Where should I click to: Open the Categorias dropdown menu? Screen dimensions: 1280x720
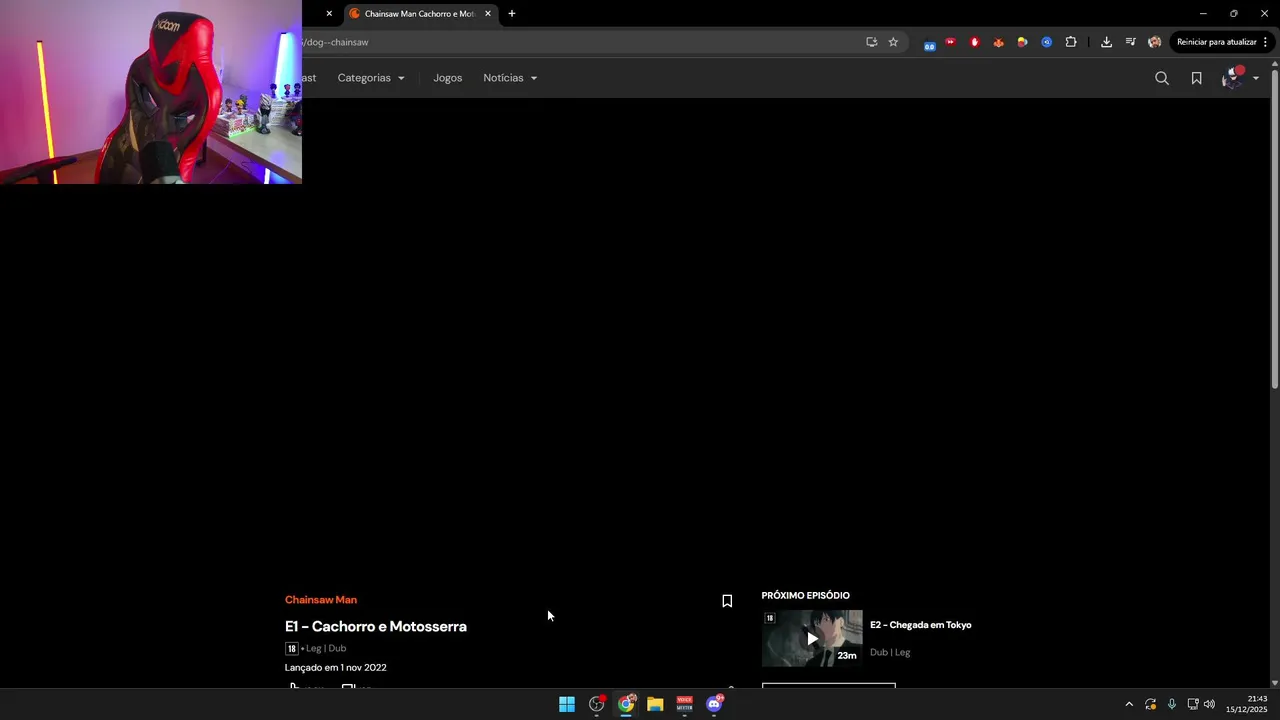click(x=371, y=78)
